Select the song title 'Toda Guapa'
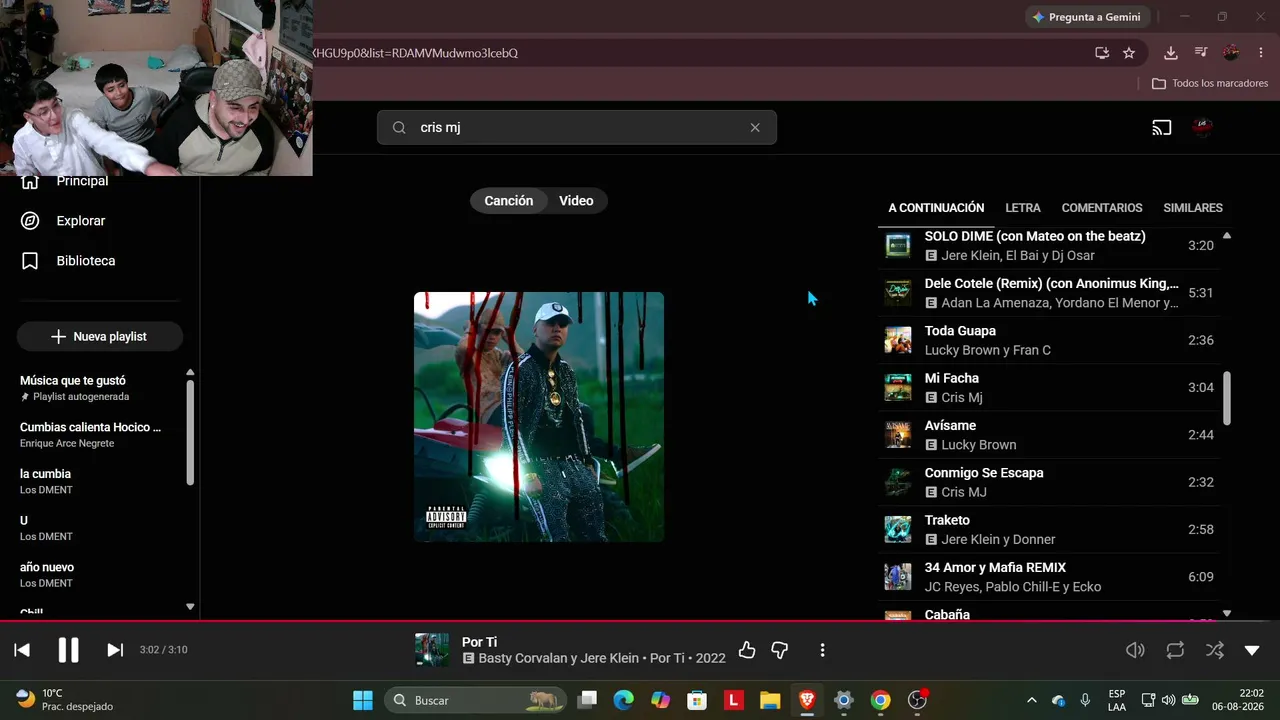Screen dimensions: 1280x720 [960, 331]
